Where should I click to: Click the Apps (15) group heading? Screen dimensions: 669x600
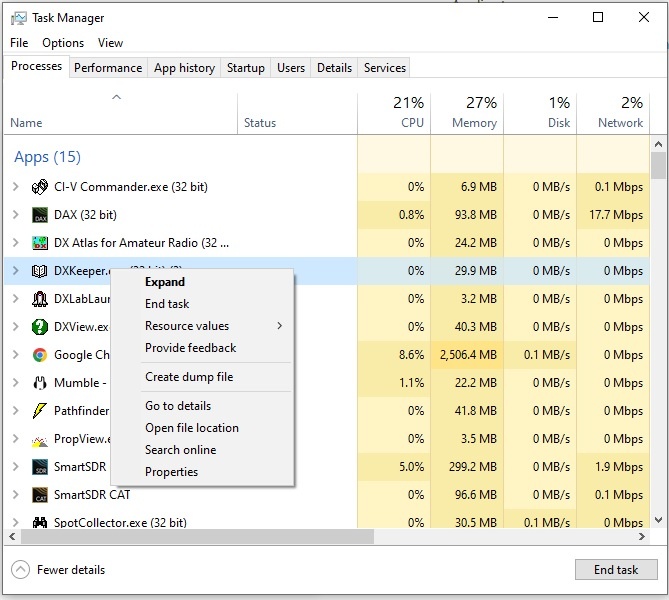click(47, 157)
